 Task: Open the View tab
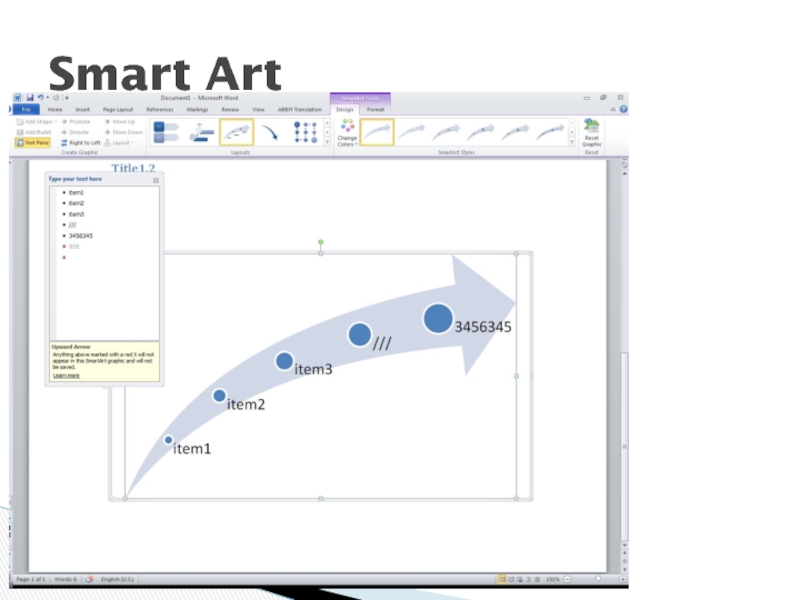pyautogui.click(x=258, y=109)
